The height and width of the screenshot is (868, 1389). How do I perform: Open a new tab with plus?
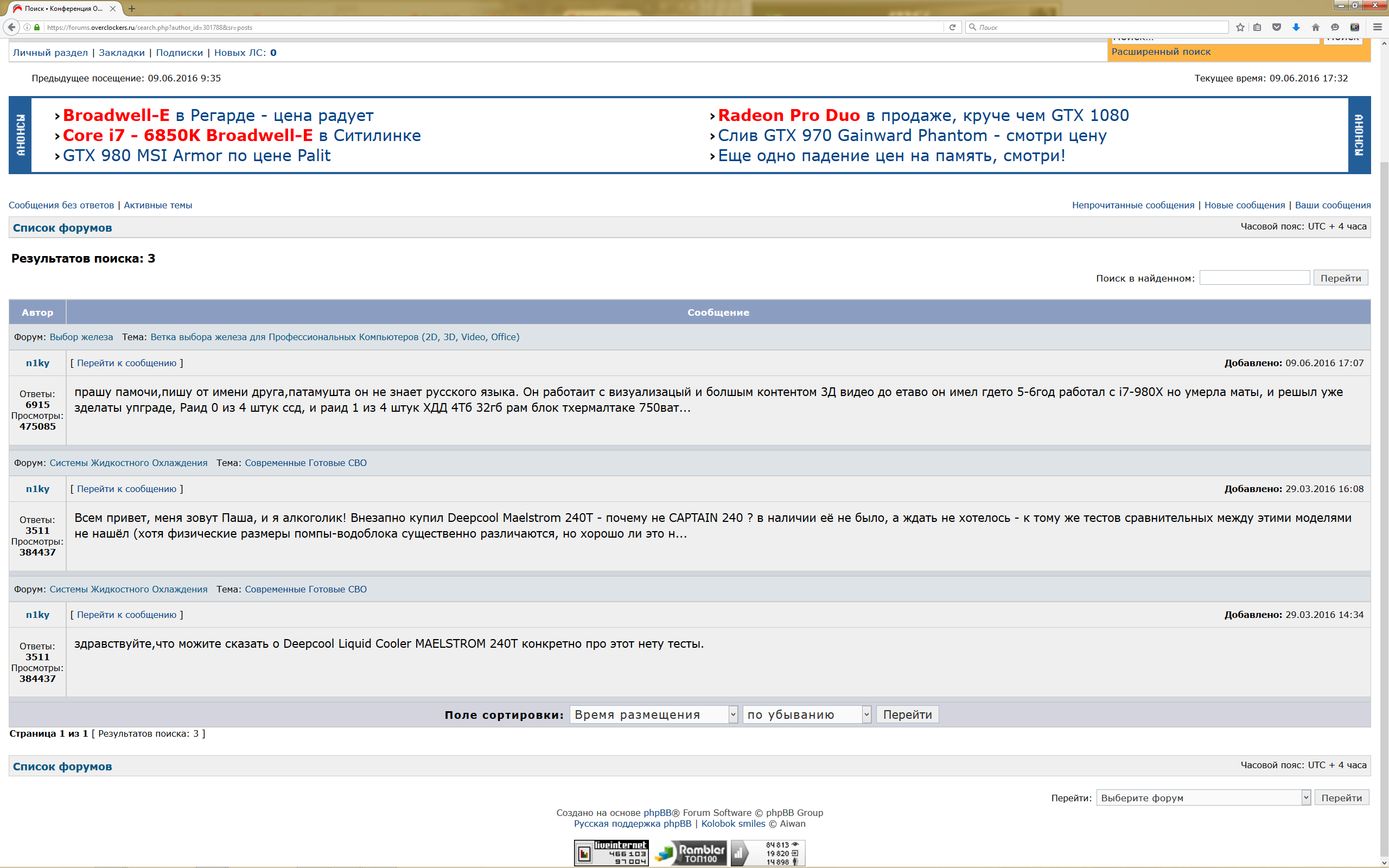pos(132,9)
